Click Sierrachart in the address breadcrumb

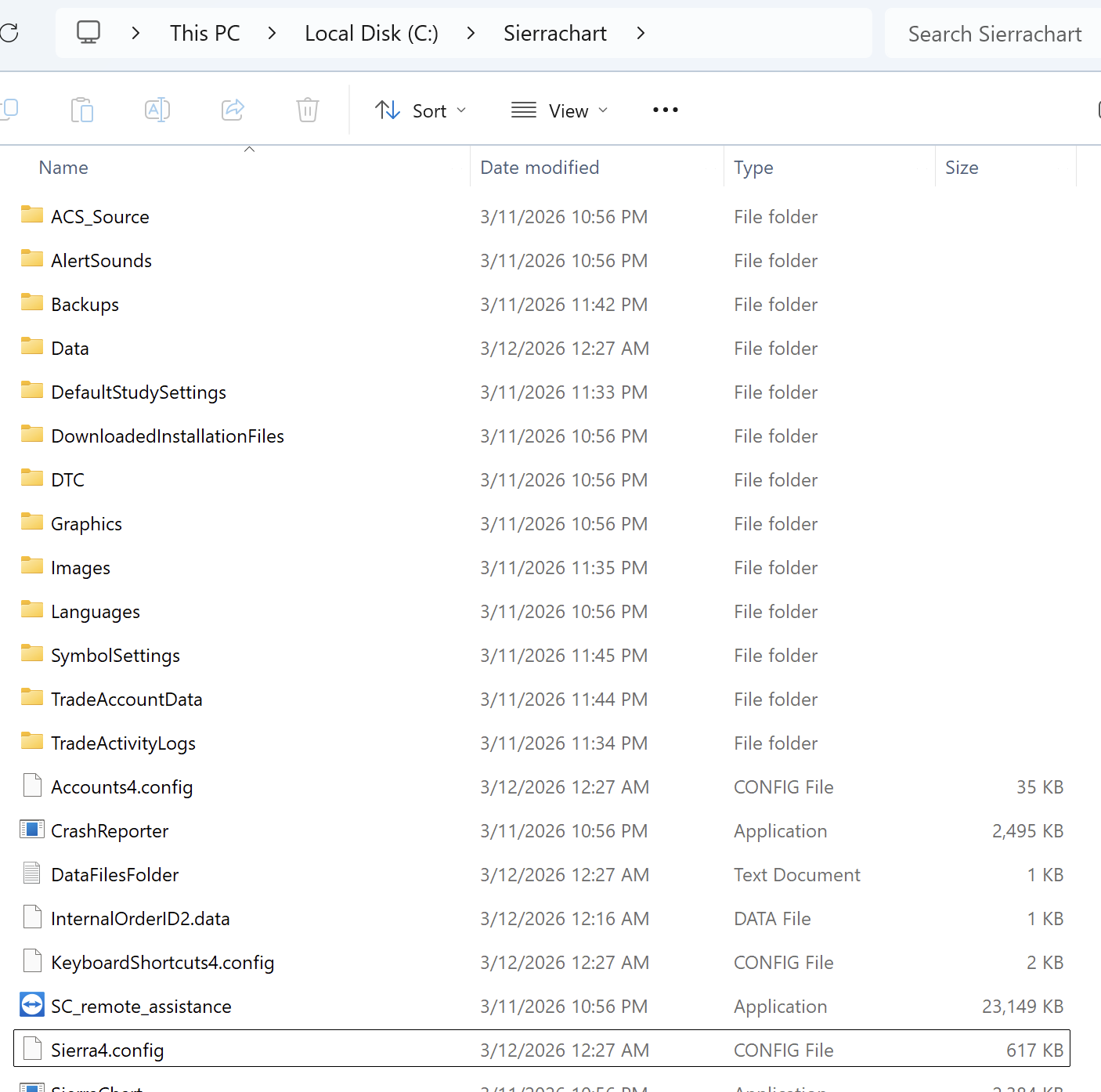[x=555, y=33]
